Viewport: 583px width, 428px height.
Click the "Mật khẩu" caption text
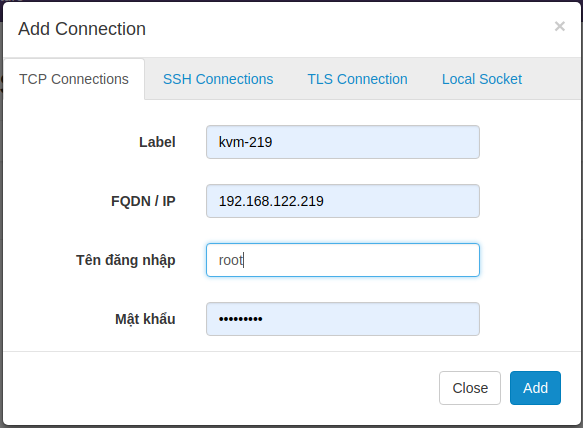pyautogui.click(x=145, y=319)
